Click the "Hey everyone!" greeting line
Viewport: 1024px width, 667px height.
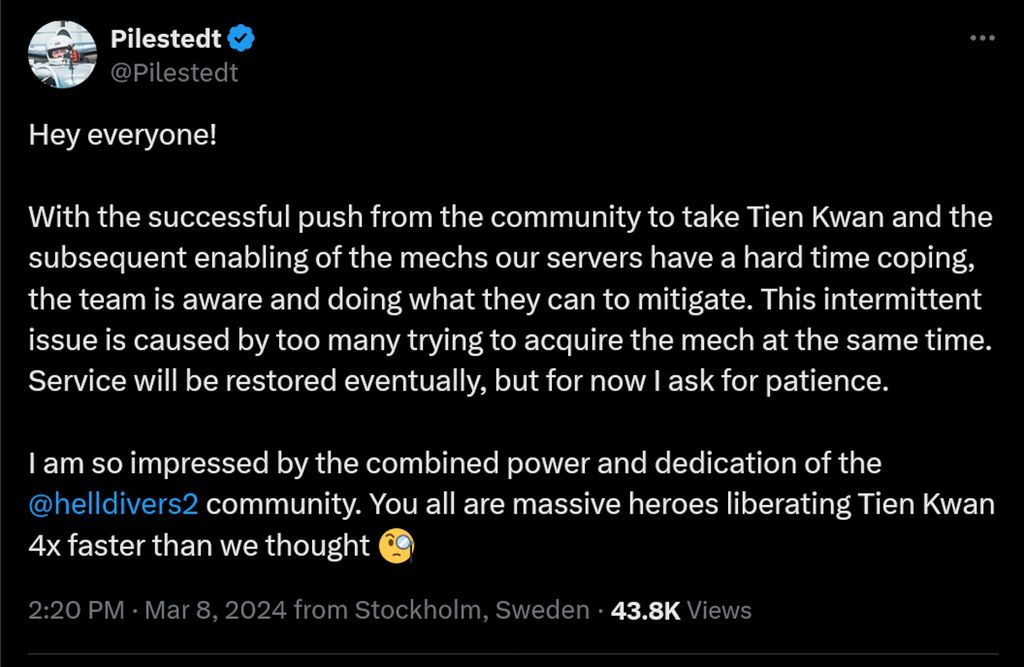122,135
